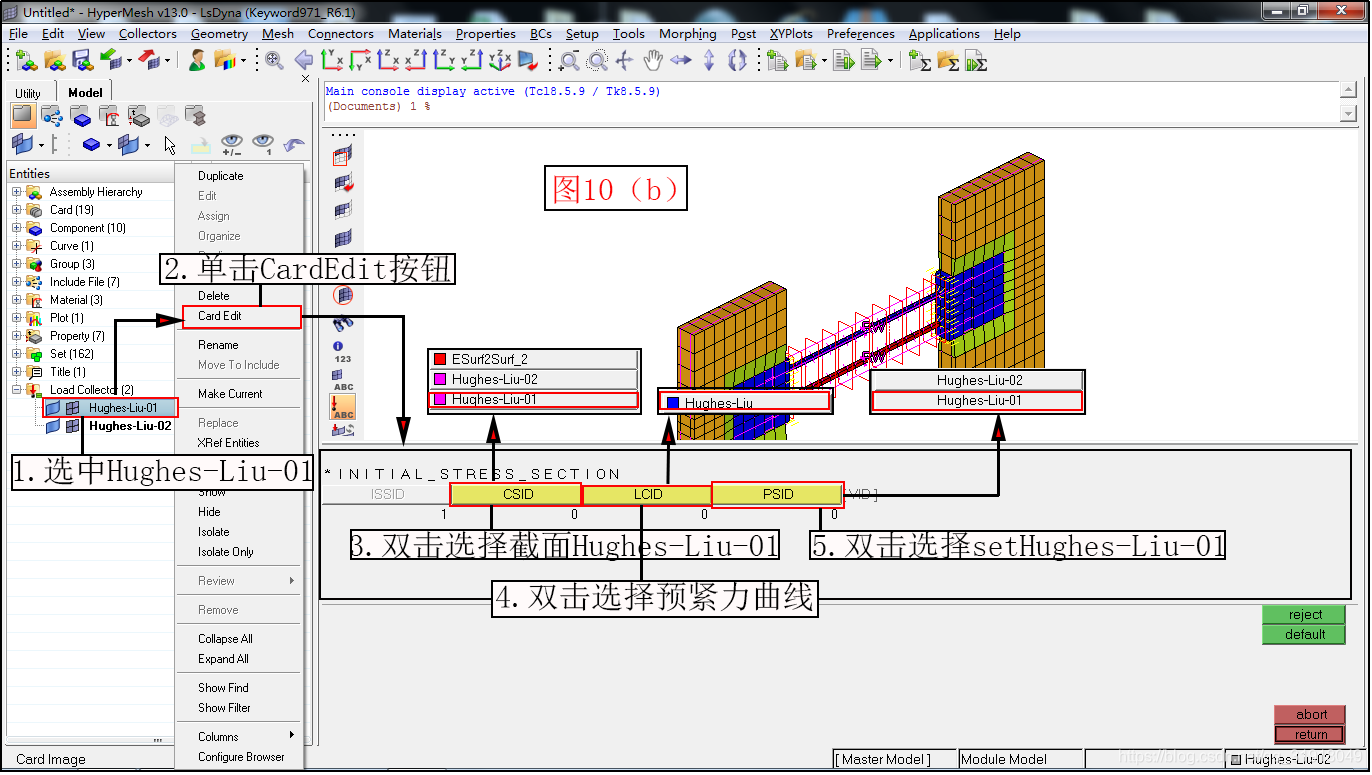Image resolution: width=1372 pixels, height=775 pixels.
Task: Open the Mesh menu
Action: [x=278, y=33]
